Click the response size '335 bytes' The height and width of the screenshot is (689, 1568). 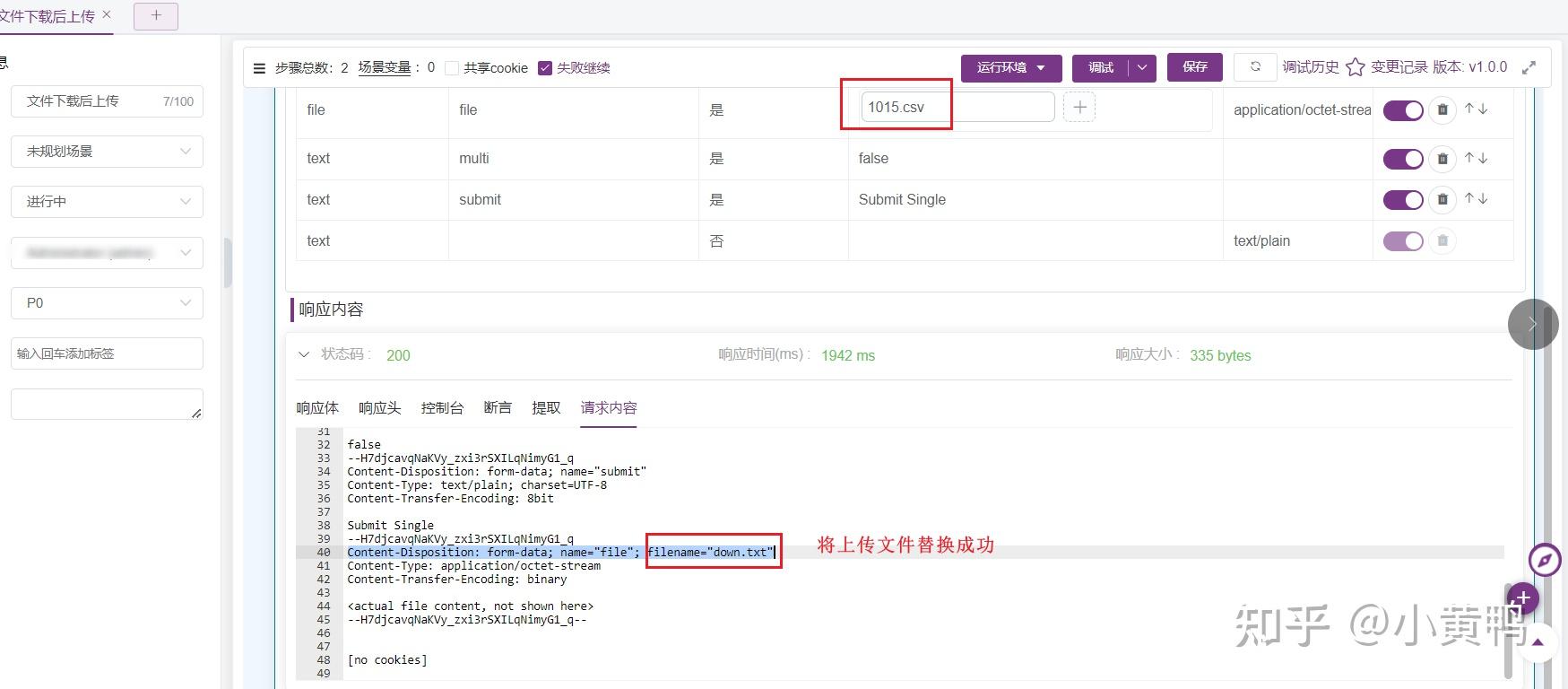coord(1220,356)
